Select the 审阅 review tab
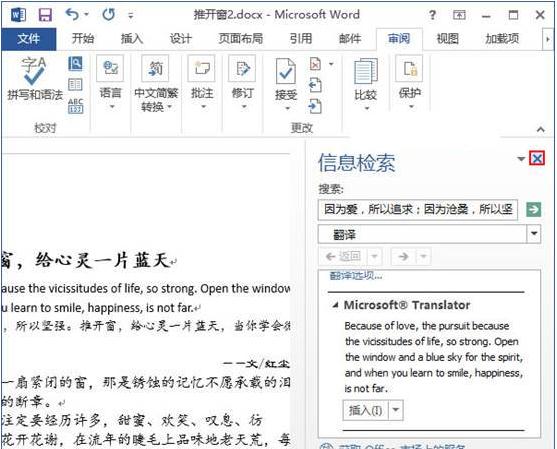The image size is (557, 449). (x=399, y=38)
